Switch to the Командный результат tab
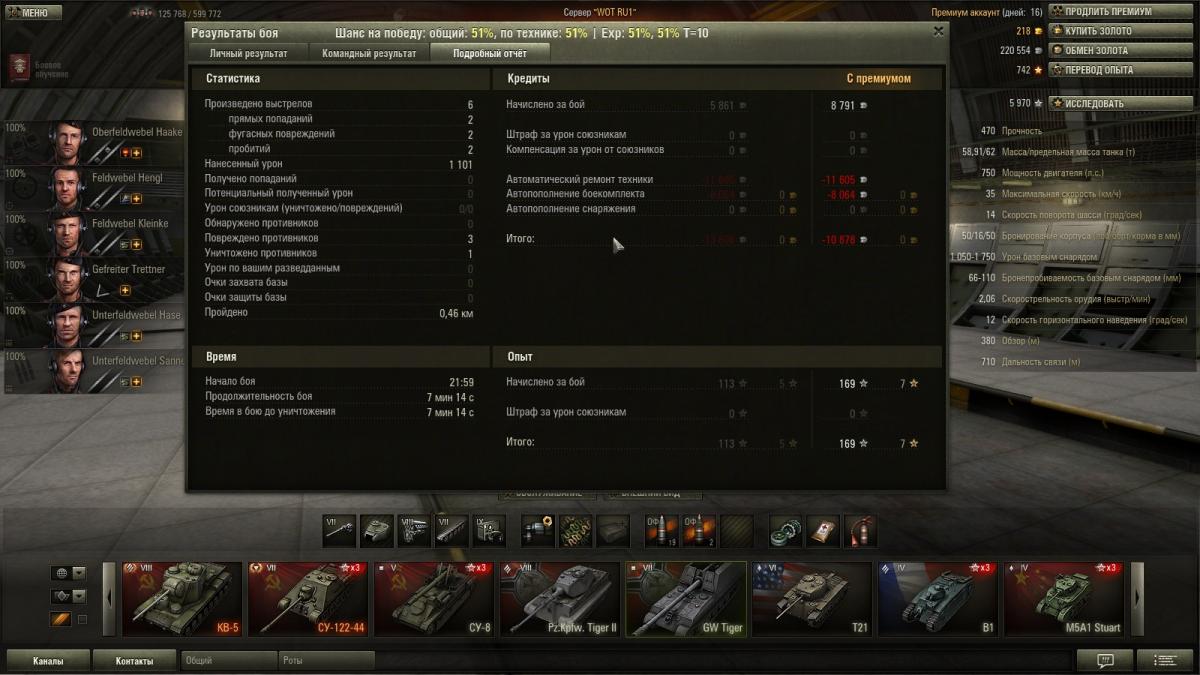The width and height of the screenshot is (1200, 675). click(x=369, y=53)
